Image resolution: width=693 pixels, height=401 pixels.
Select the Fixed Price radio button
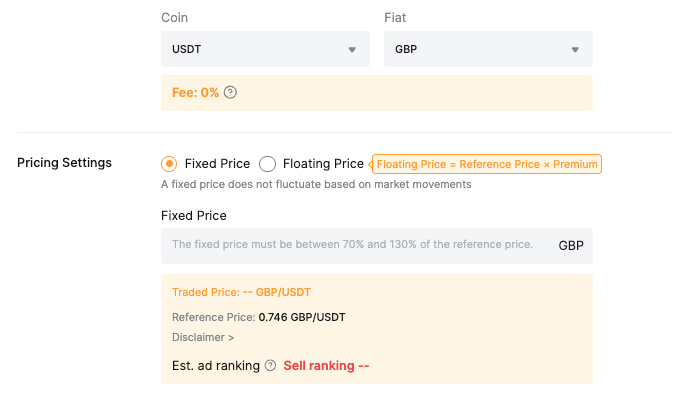(169, 164)
